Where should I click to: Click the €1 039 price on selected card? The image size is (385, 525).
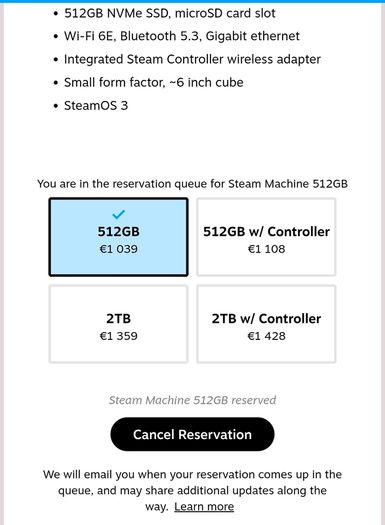119,249
